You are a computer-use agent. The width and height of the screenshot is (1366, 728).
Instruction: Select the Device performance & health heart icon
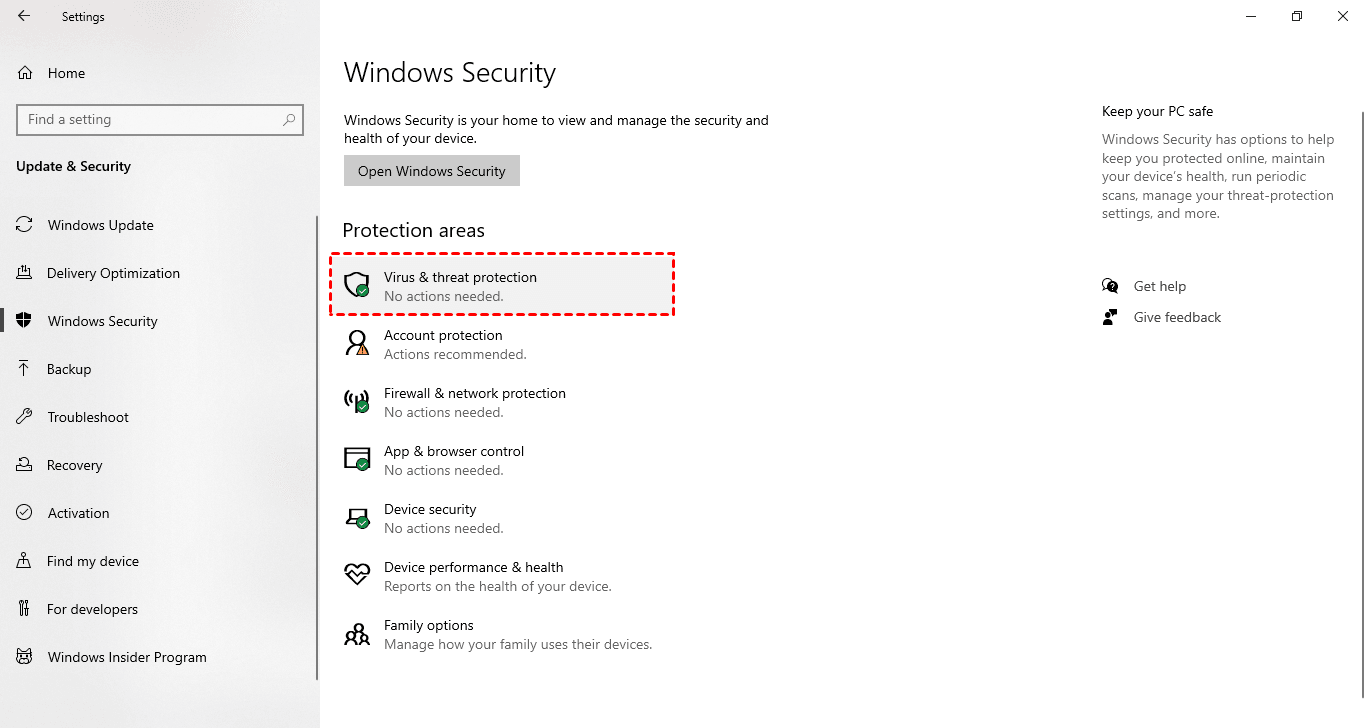357,575
